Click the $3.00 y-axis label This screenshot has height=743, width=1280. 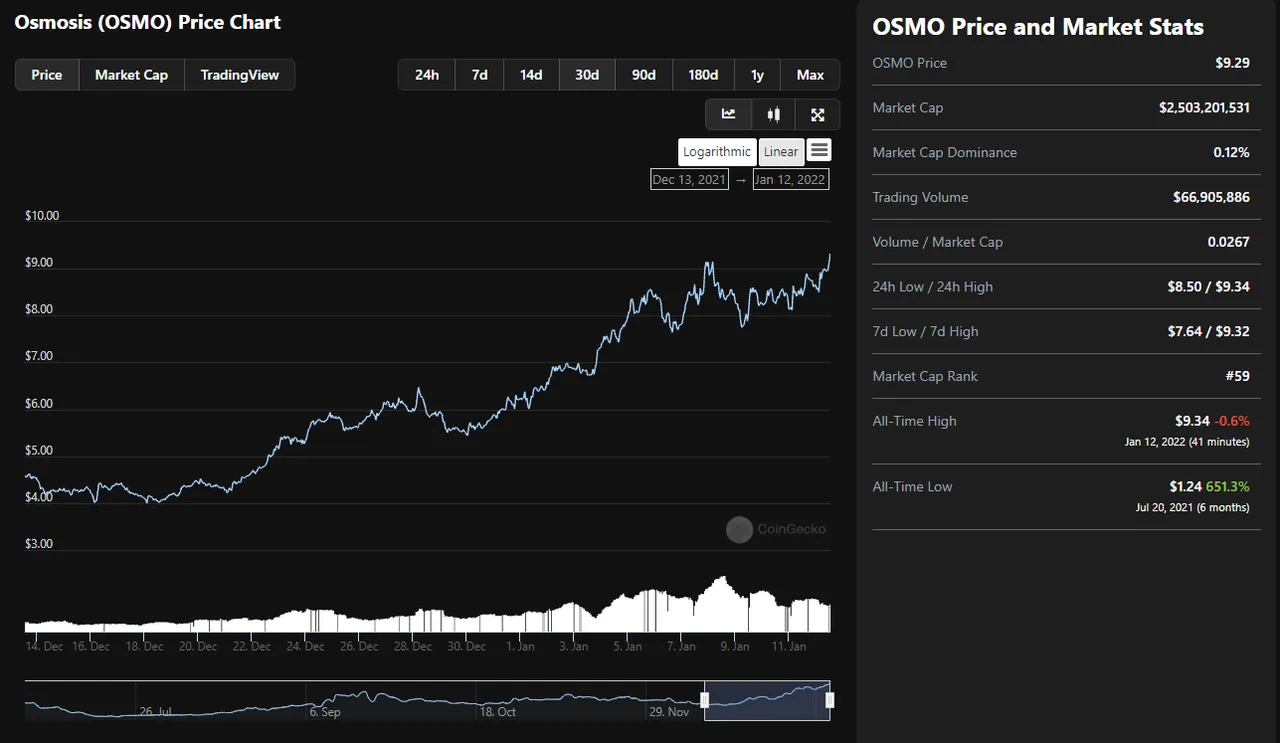[x=39, y=544]
